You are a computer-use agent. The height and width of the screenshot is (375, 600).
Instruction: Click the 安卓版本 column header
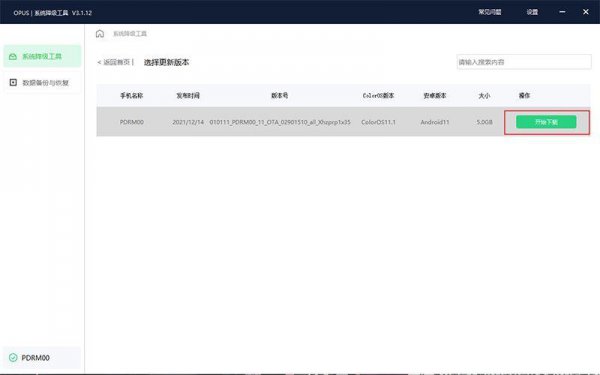click(435, 96)
